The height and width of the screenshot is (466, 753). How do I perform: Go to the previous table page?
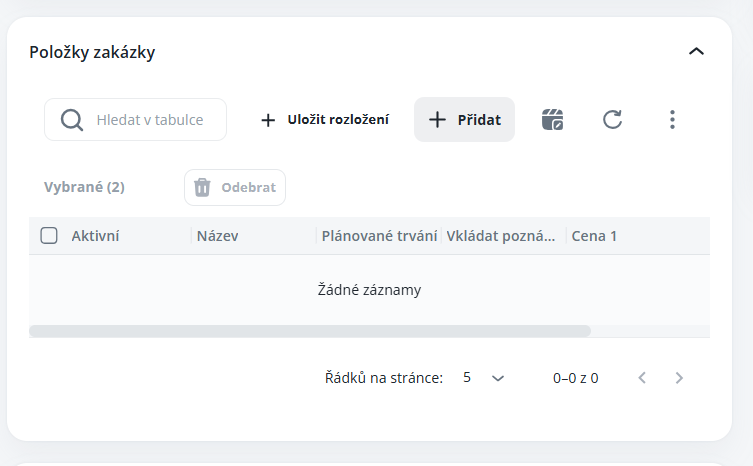click(x=642, y=378)
